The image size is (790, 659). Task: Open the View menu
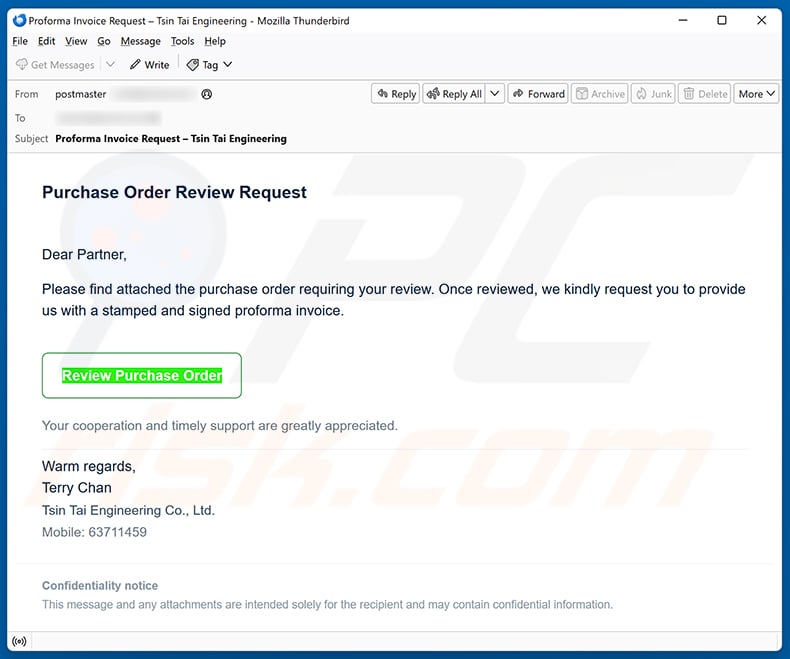76,41
